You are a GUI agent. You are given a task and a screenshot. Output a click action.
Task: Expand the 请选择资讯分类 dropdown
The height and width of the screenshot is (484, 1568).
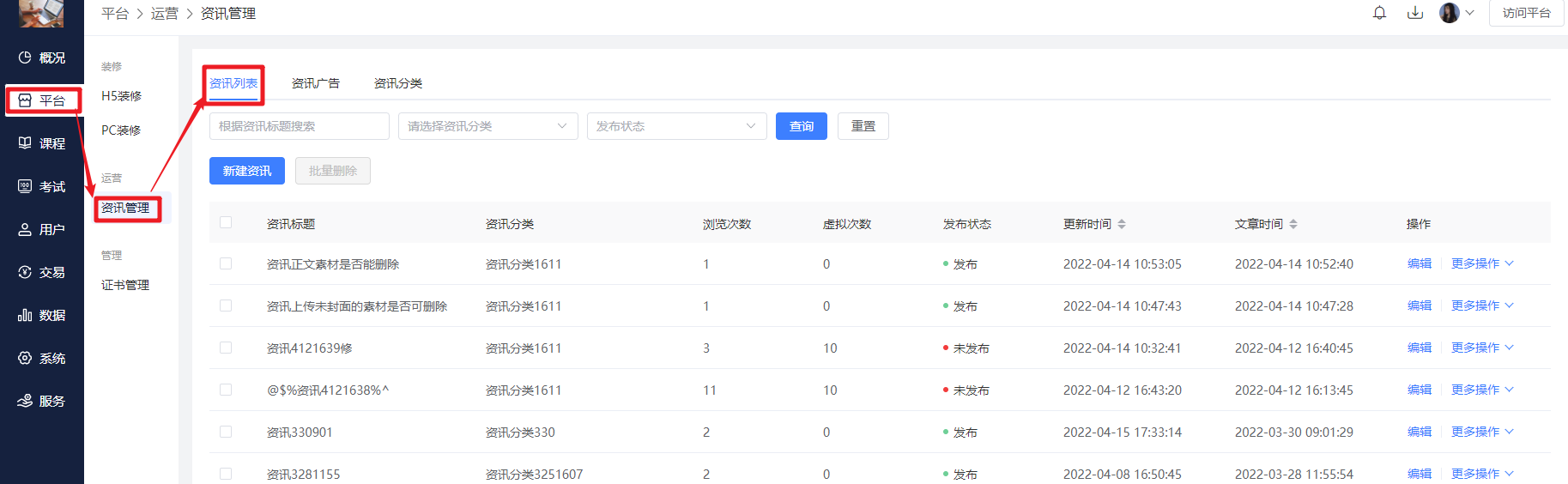point(487,126)
